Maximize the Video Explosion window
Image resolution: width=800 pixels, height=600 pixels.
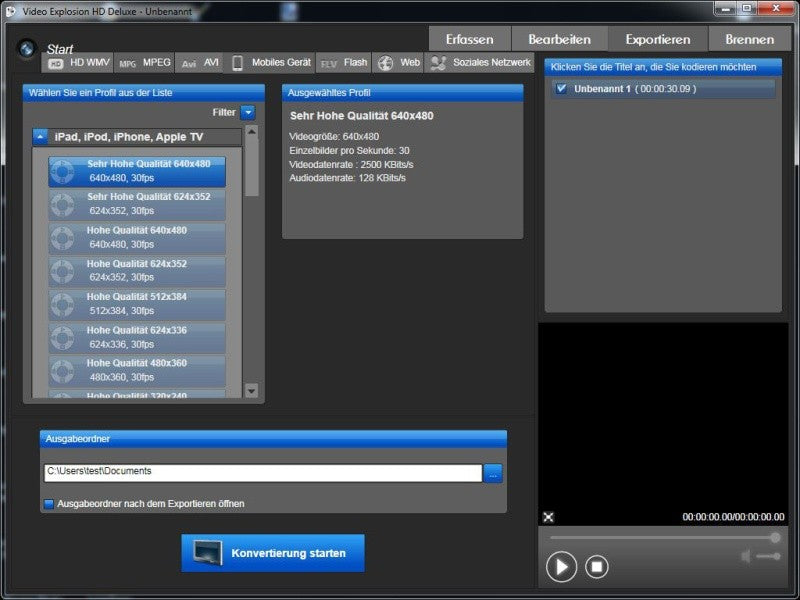(x=747, y=9)
